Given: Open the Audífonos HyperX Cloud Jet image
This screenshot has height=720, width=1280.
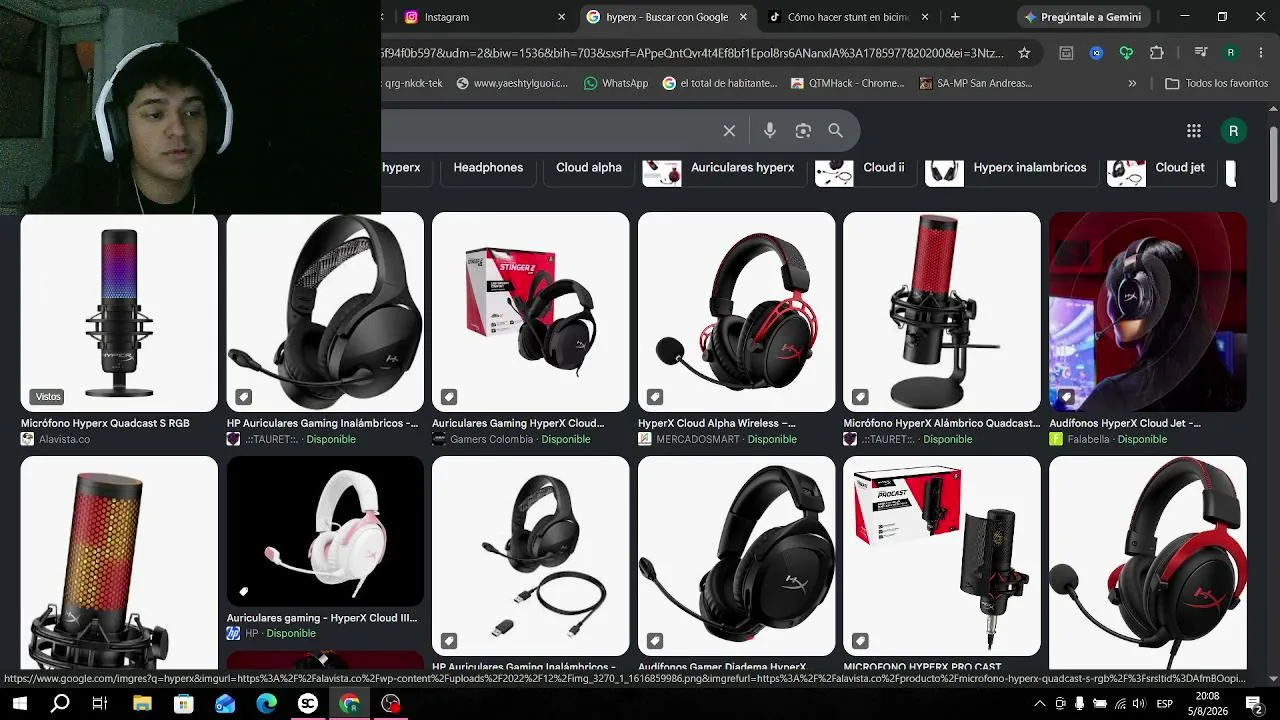Looking at the screenshot, I should pos(1147,312).
